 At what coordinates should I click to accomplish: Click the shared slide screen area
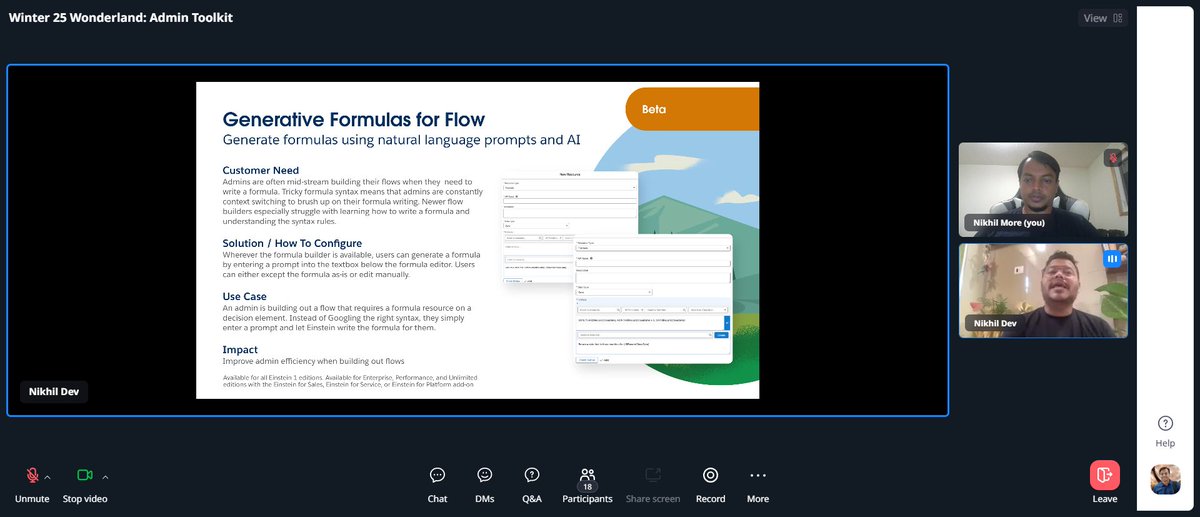click(x=477, y=240)
